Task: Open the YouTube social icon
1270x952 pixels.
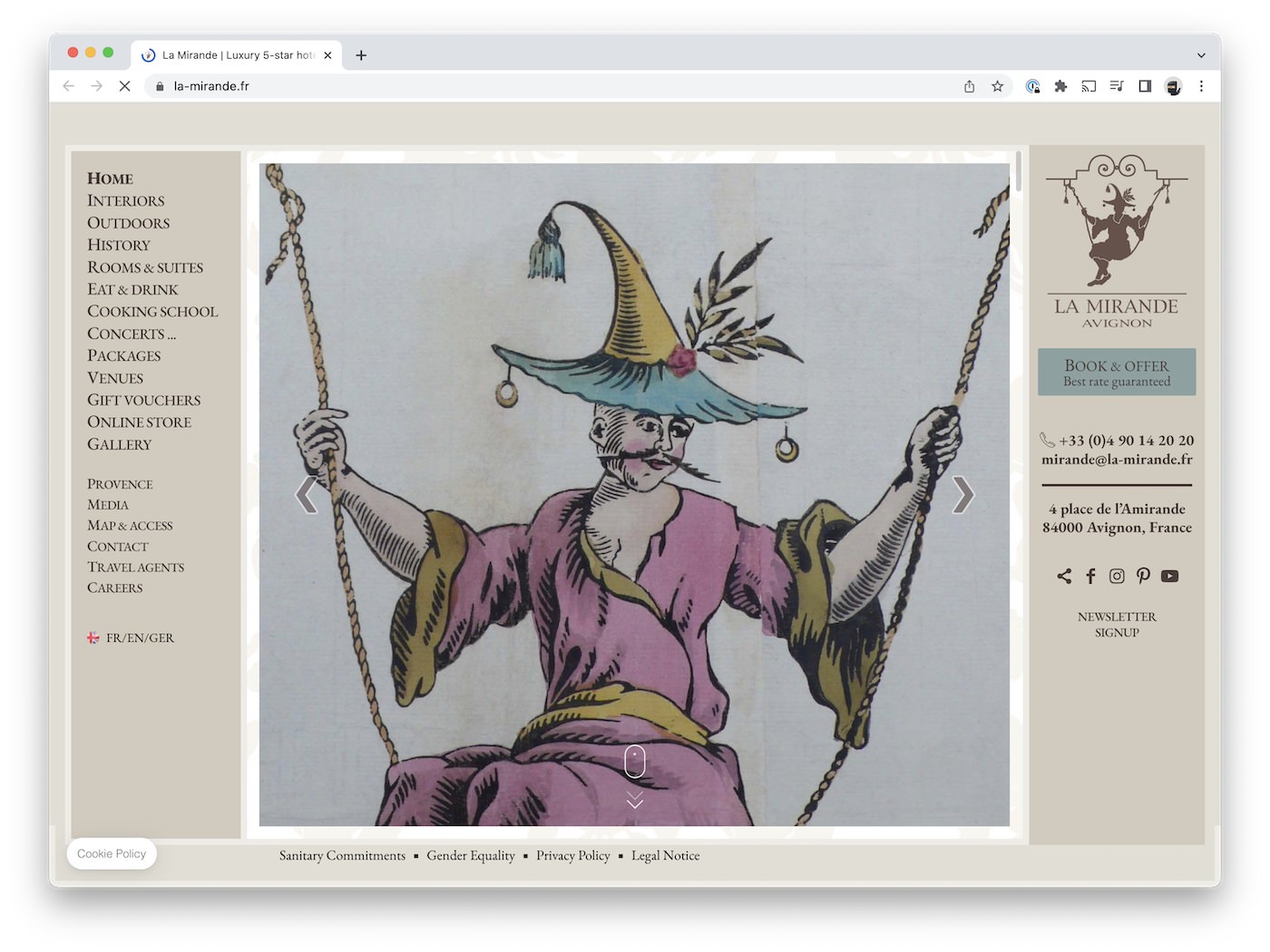Action: (x=1169, y=576)
